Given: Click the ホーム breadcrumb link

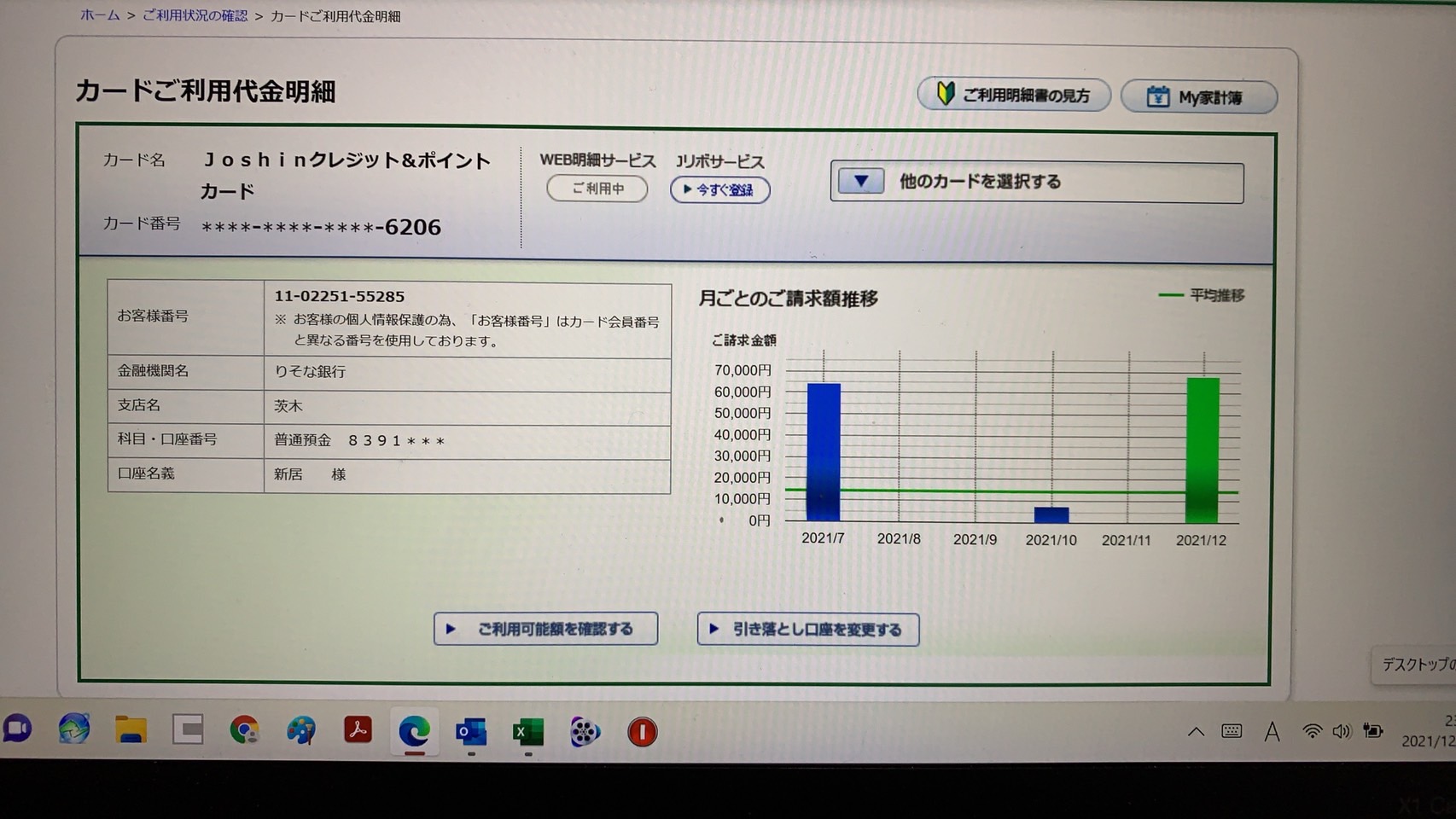Looking at the screenshot, I should pos(100,15).
